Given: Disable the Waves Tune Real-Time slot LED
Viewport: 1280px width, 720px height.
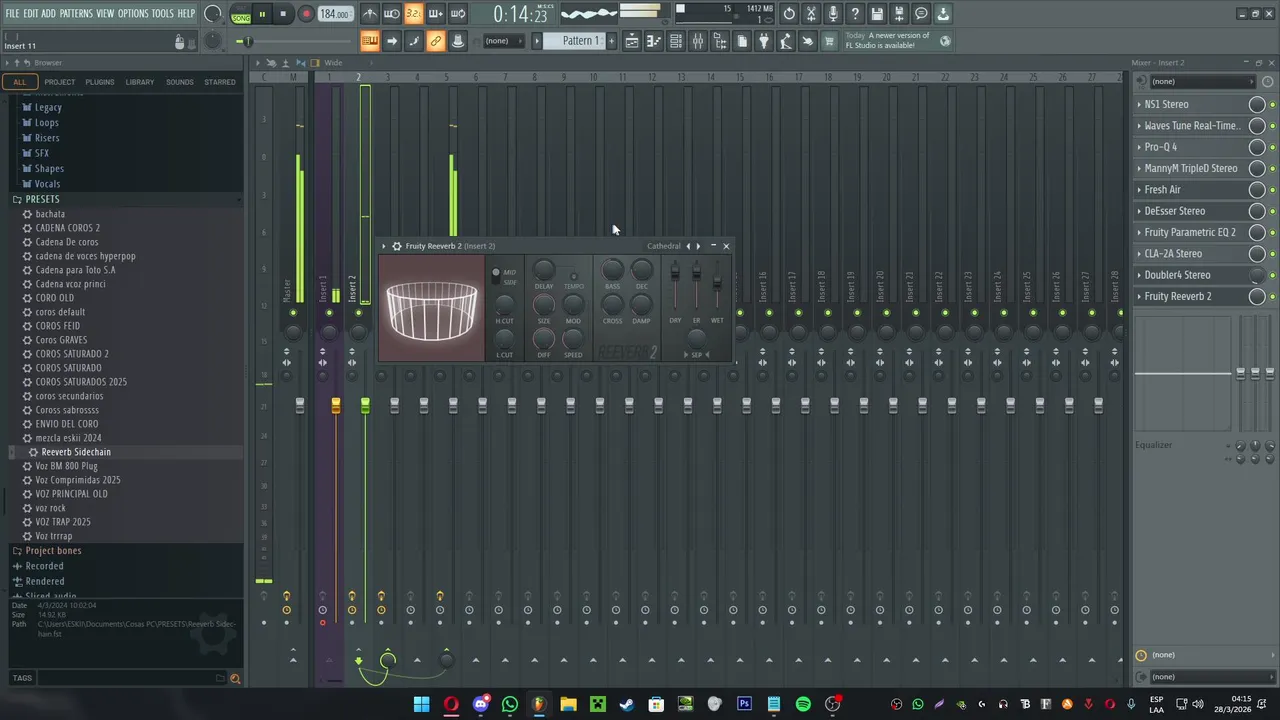Looking at the screenshot, I should point(1272,126).
